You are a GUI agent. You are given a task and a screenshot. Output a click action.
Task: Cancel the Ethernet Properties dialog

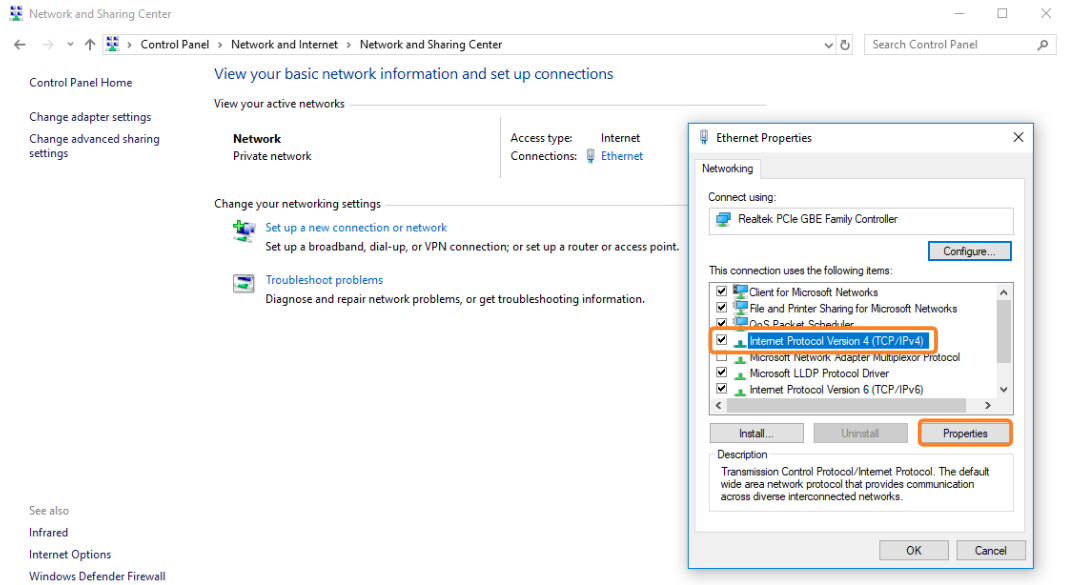(991, 550)
